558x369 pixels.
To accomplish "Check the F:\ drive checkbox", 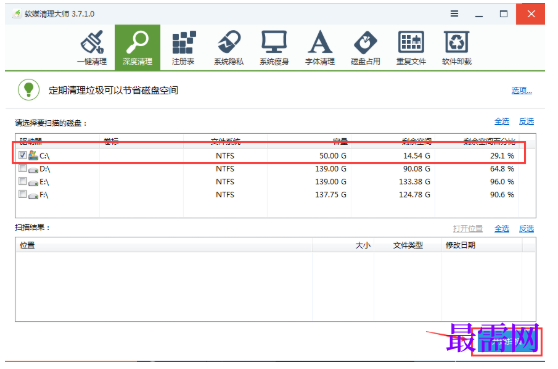I will [x=22, y=194].
